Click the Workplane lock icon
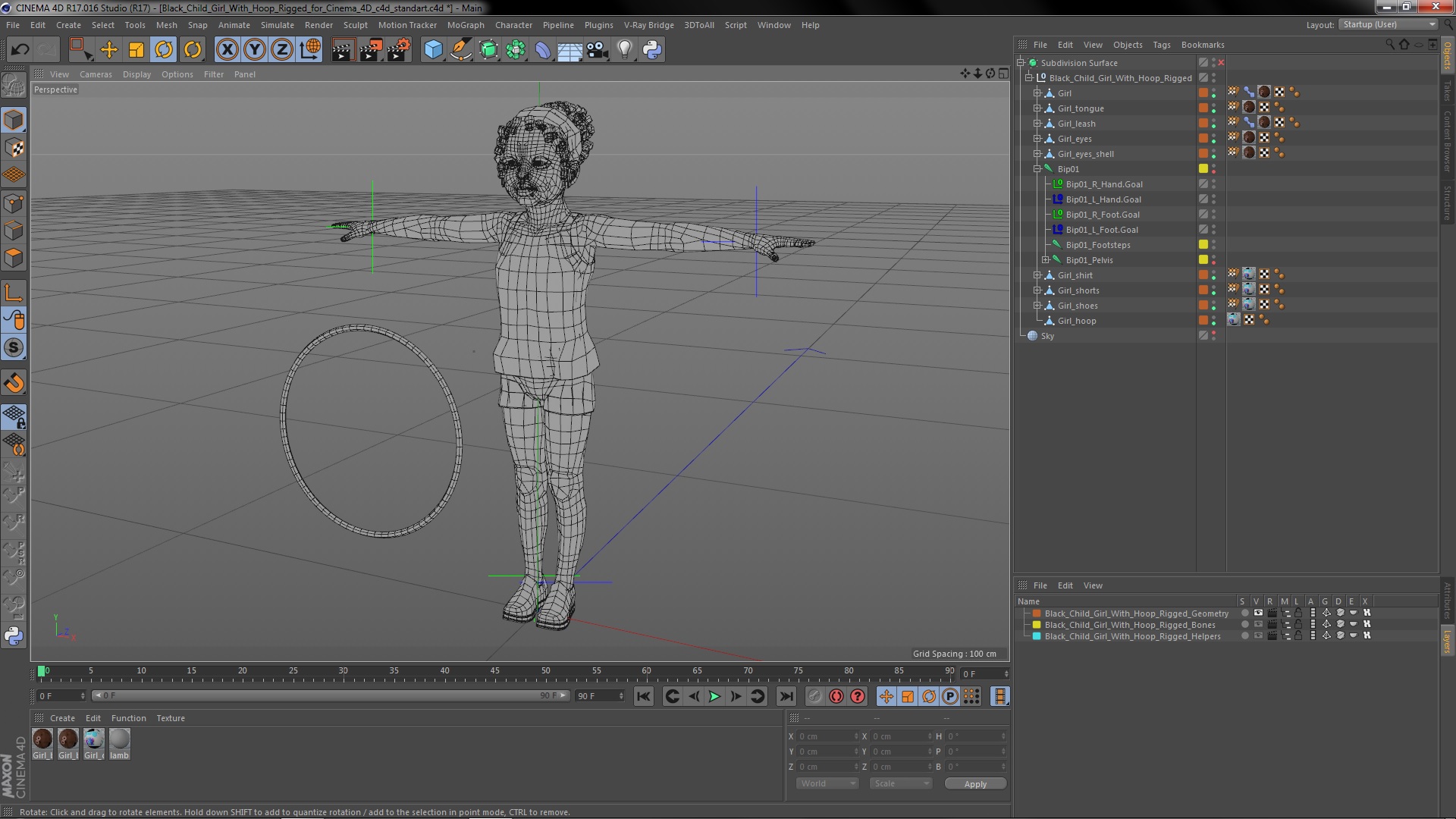The height and width of the screenshot is (819, 1456). (x=14, y=416)
